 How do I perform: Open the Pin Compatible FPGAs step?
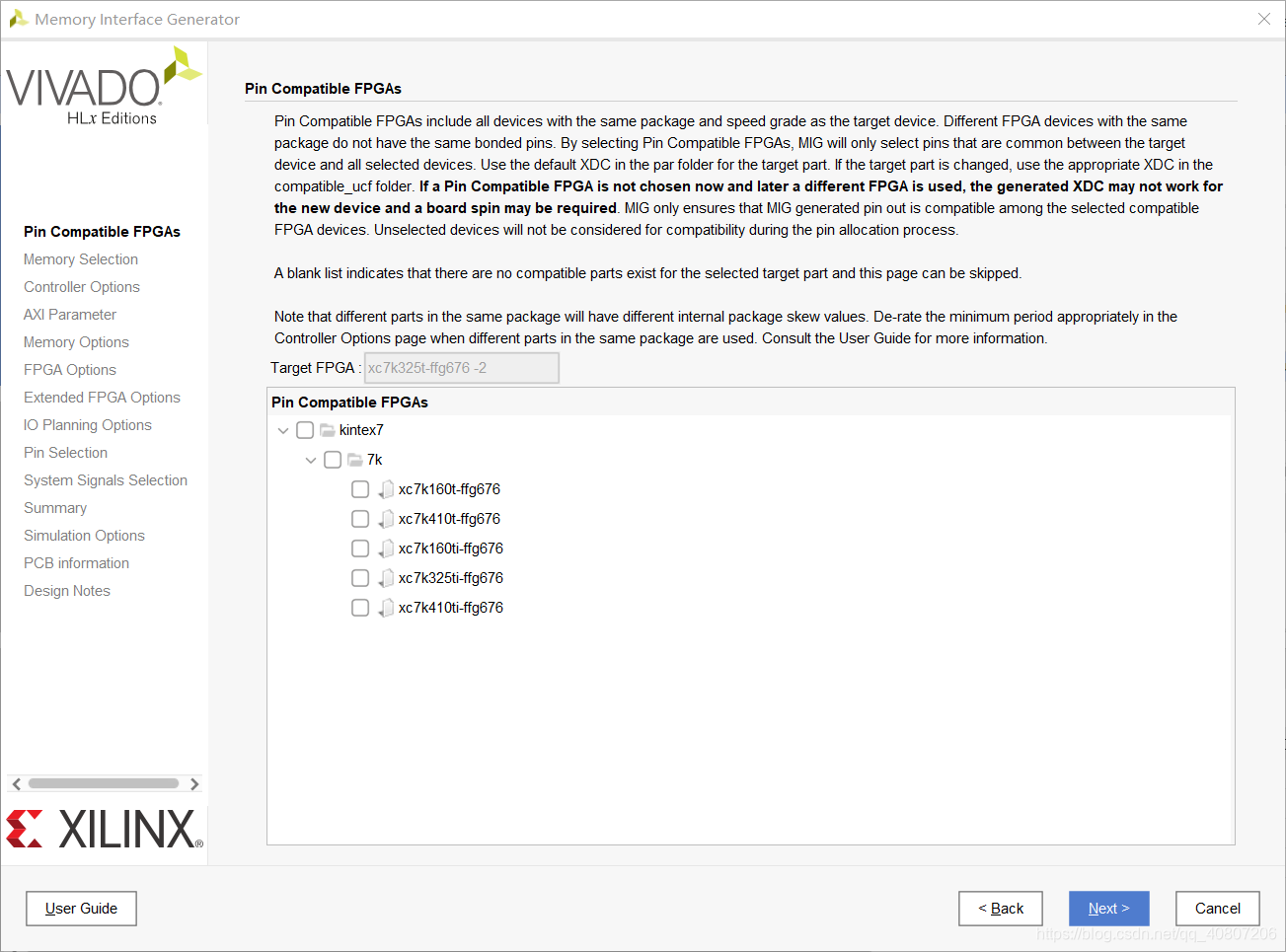102,232
